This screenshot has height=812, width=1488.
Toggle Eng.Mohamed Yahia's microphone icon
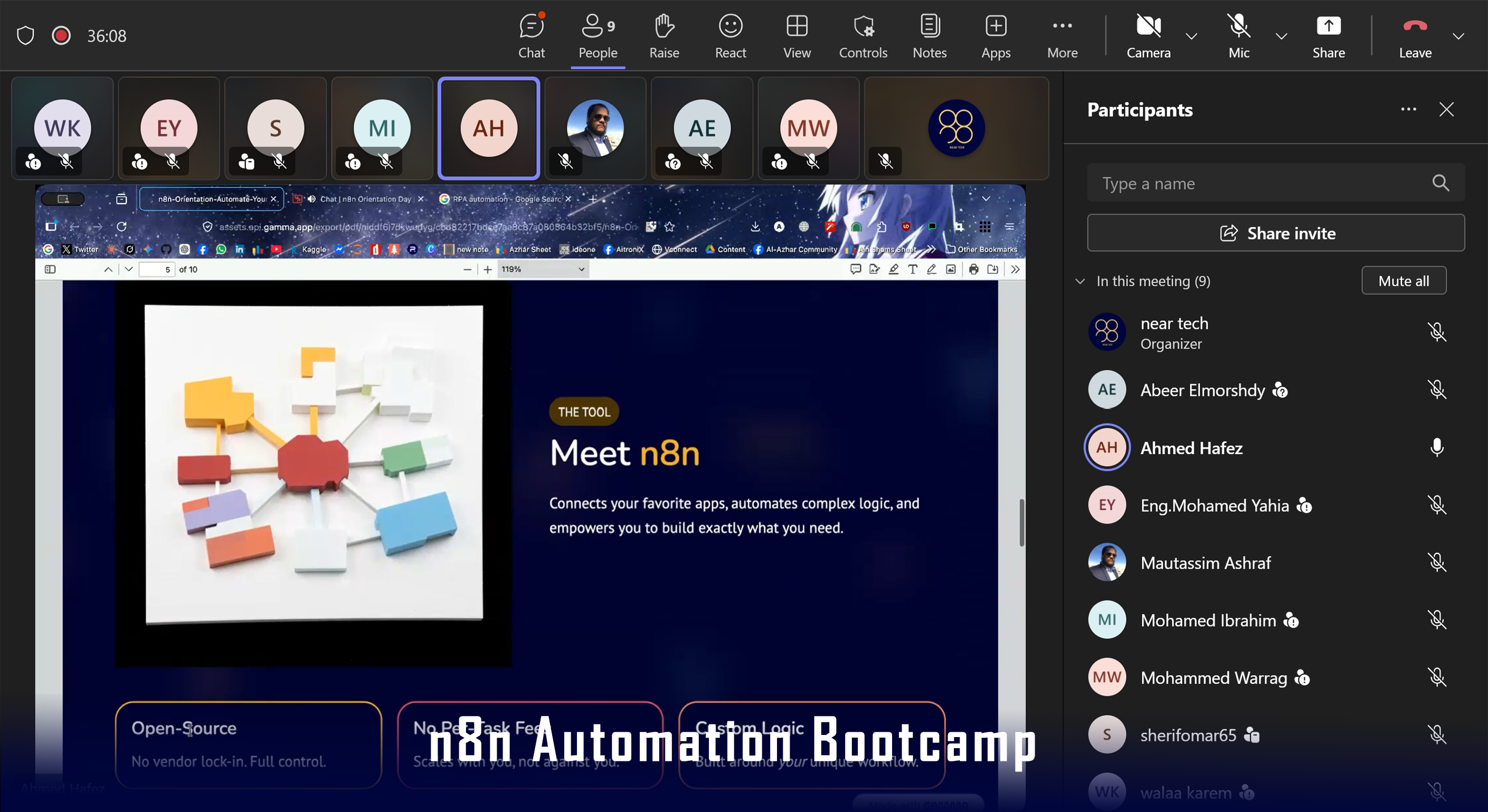point(1437,505)
